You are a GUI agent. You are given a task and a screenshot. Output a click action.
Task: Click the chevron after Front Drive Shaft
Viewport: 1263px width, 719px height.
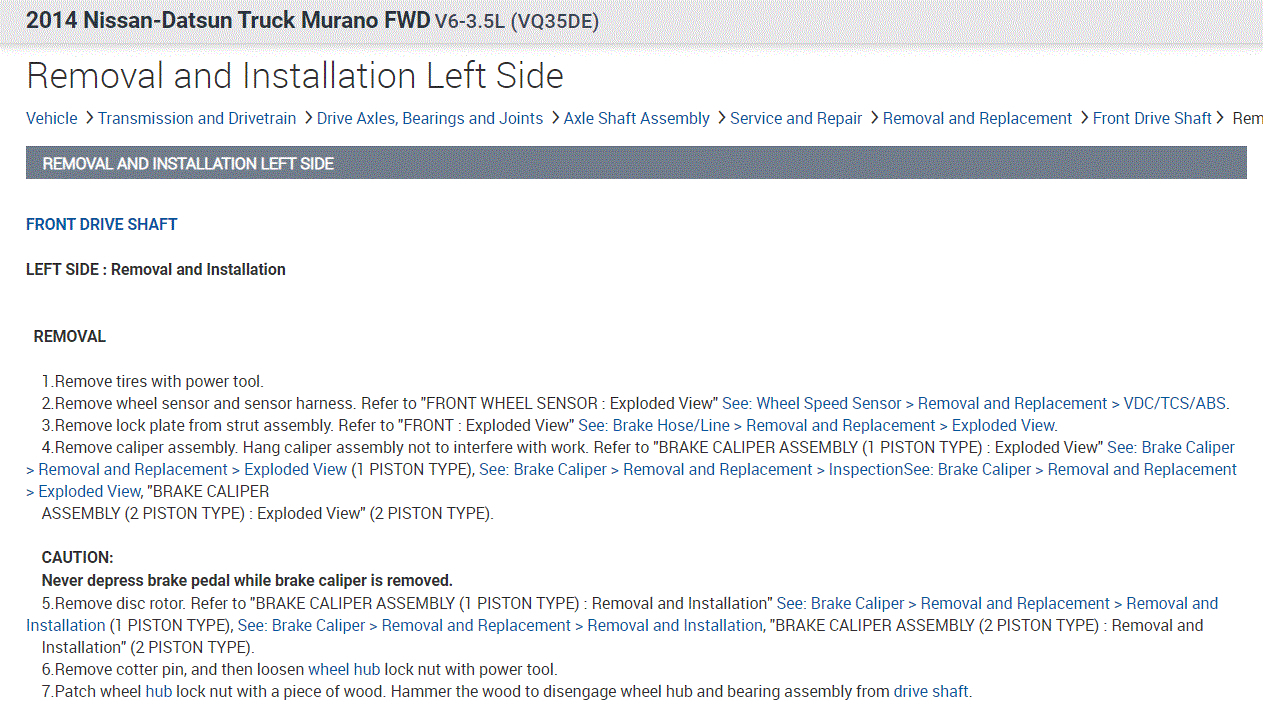(1220, 118)
